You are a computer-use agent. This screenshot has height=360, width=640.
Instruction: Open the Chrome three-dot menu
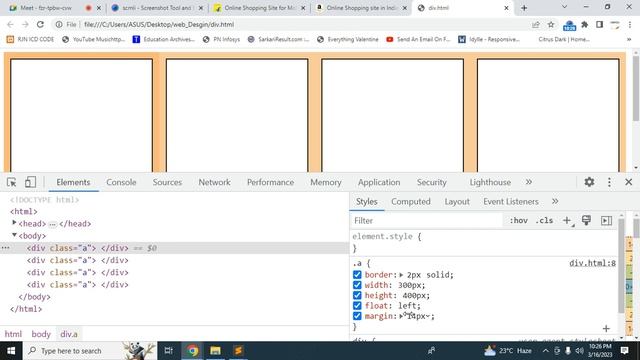pyautogui.click(x=630, y=24)
